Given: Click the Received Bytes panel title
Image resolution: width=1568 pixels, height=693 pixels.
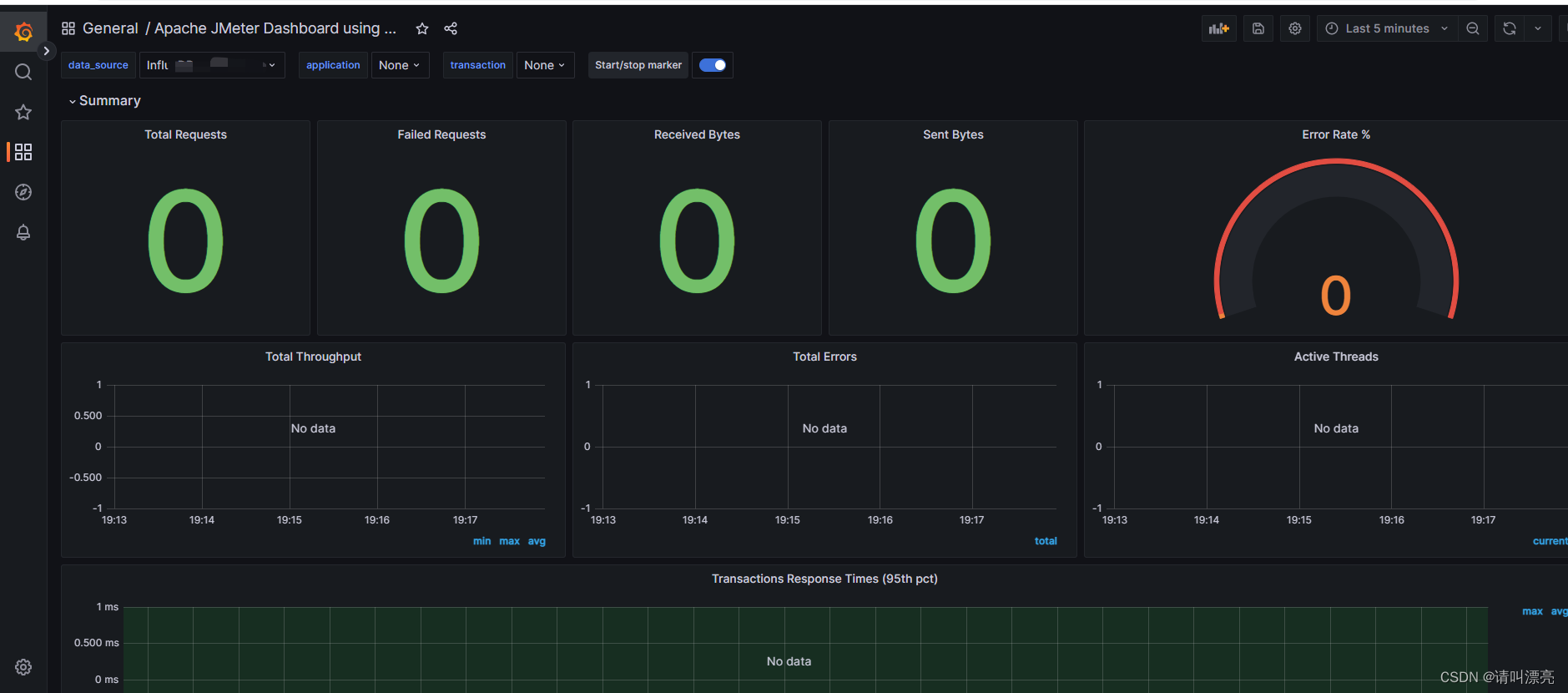Looking at the screenshot, I should pos(697,134).
